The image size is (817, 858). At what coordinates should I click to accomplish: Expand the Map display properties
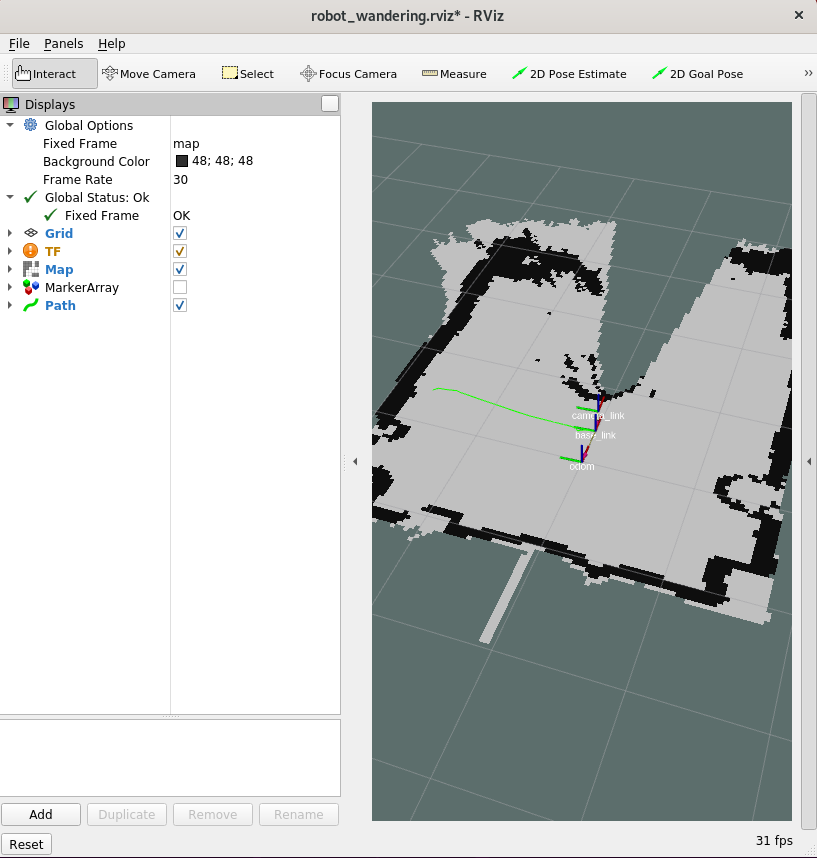coord(10,270)
